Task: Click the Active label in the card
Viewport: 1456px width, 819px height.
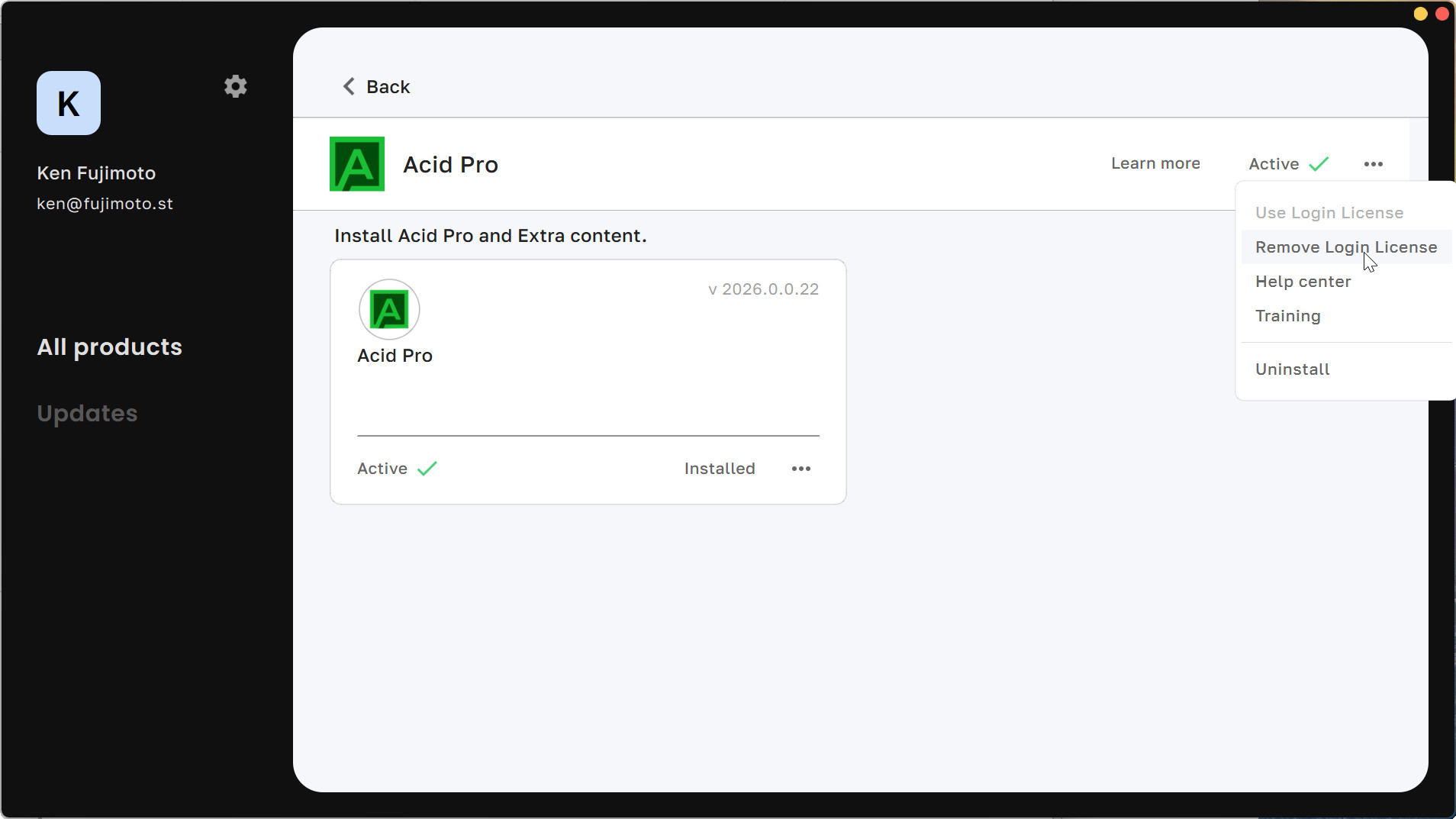Action: pyautogui.click(x=382, y=469)
